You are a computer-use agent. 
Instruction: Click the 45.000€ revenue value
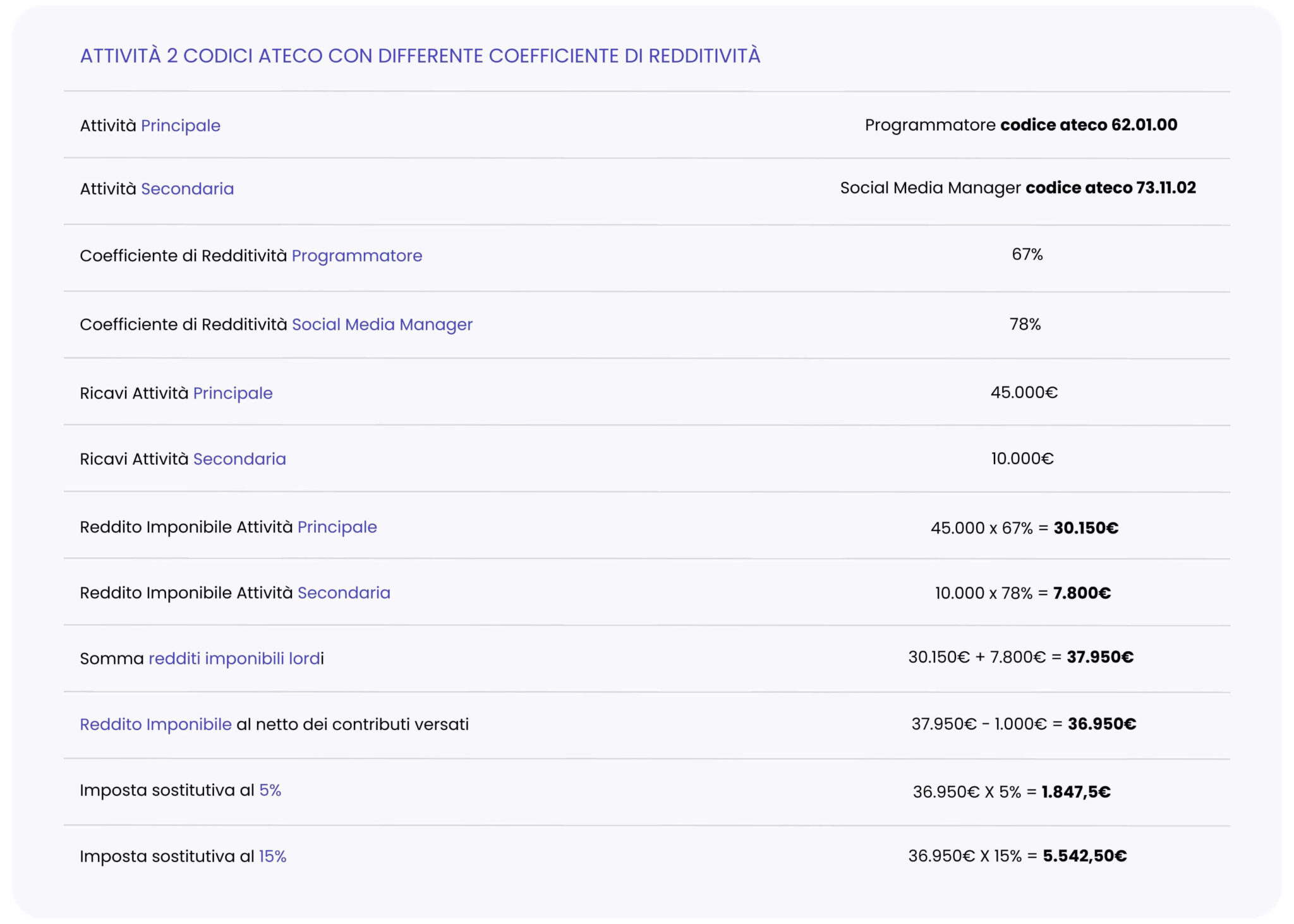pos(1024,393)
